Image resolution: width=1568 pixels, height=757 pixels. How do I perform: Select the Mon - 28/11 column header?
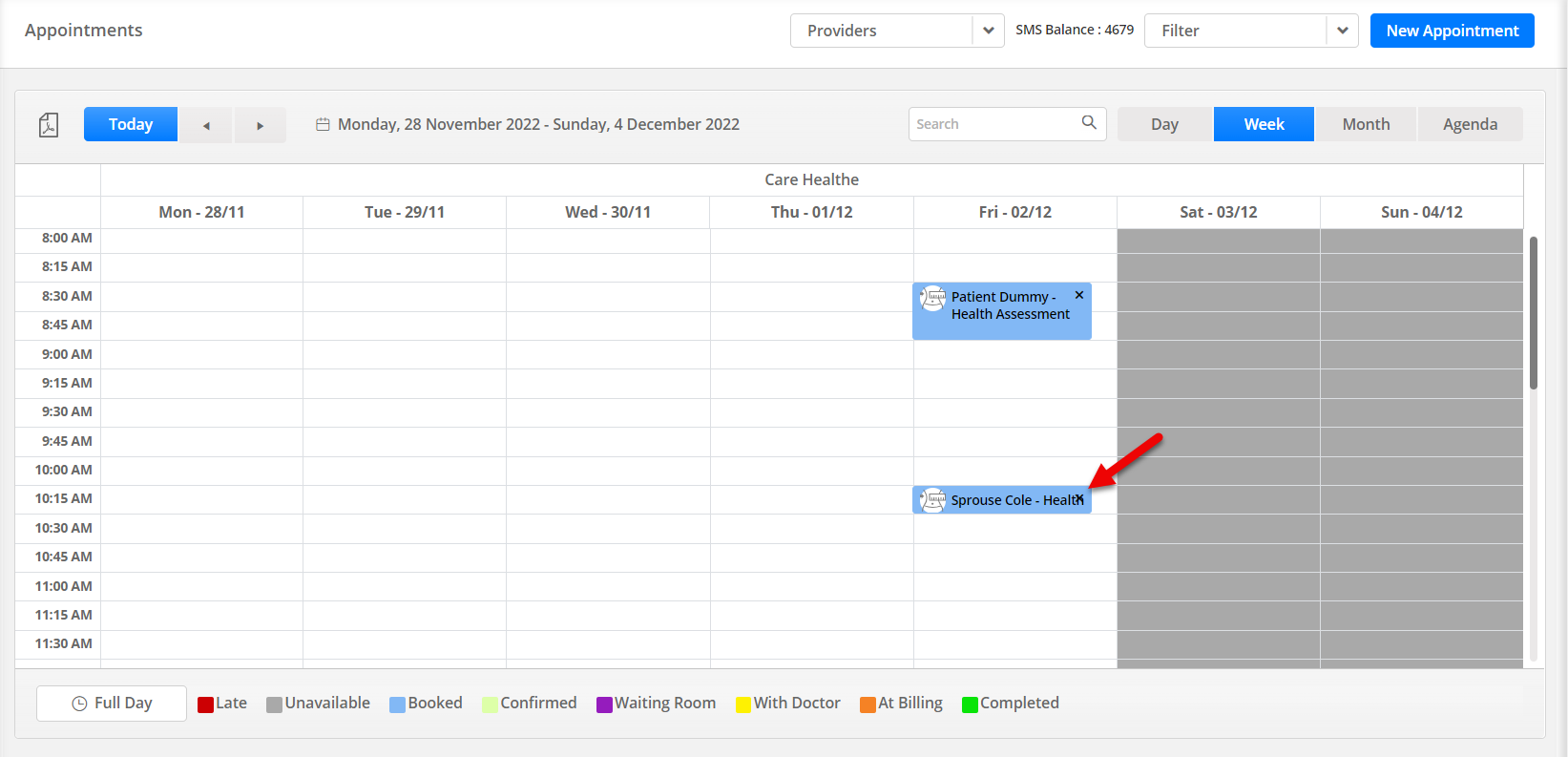[201, 212]
